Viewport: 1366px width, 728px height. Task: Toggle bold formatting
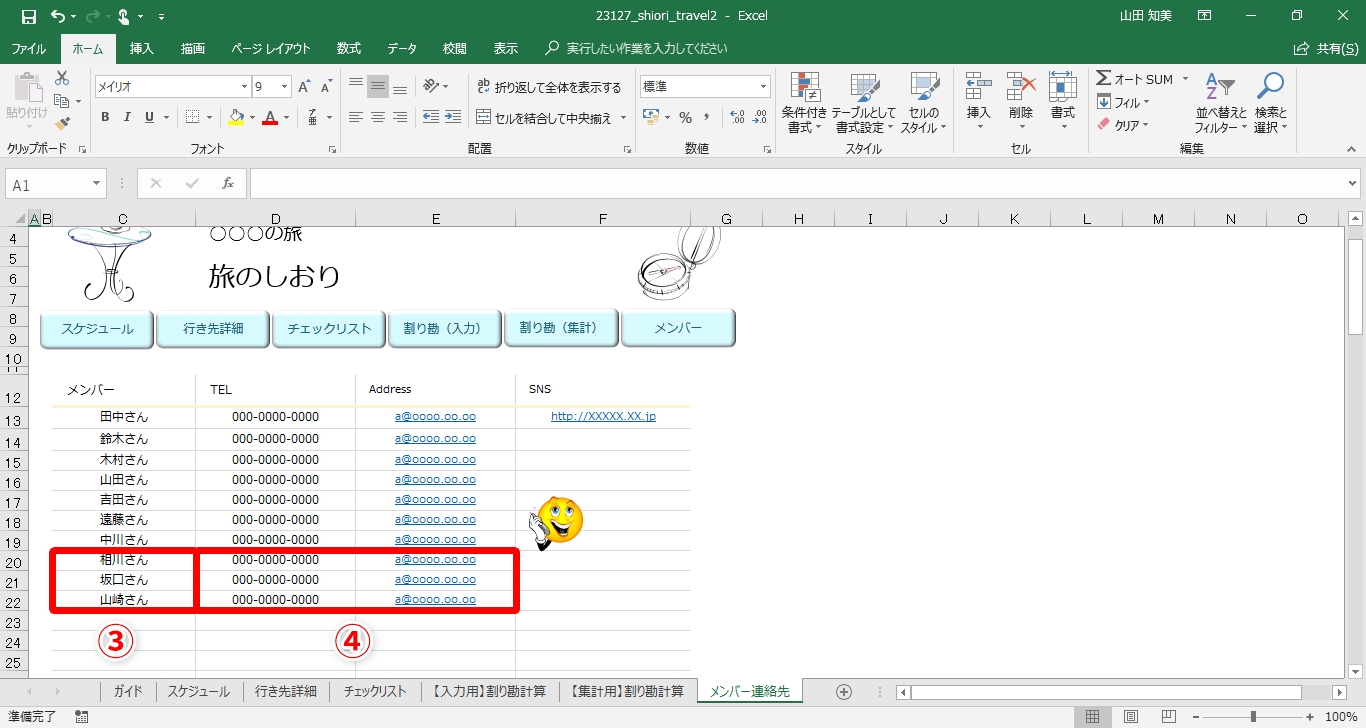point(105,117)
